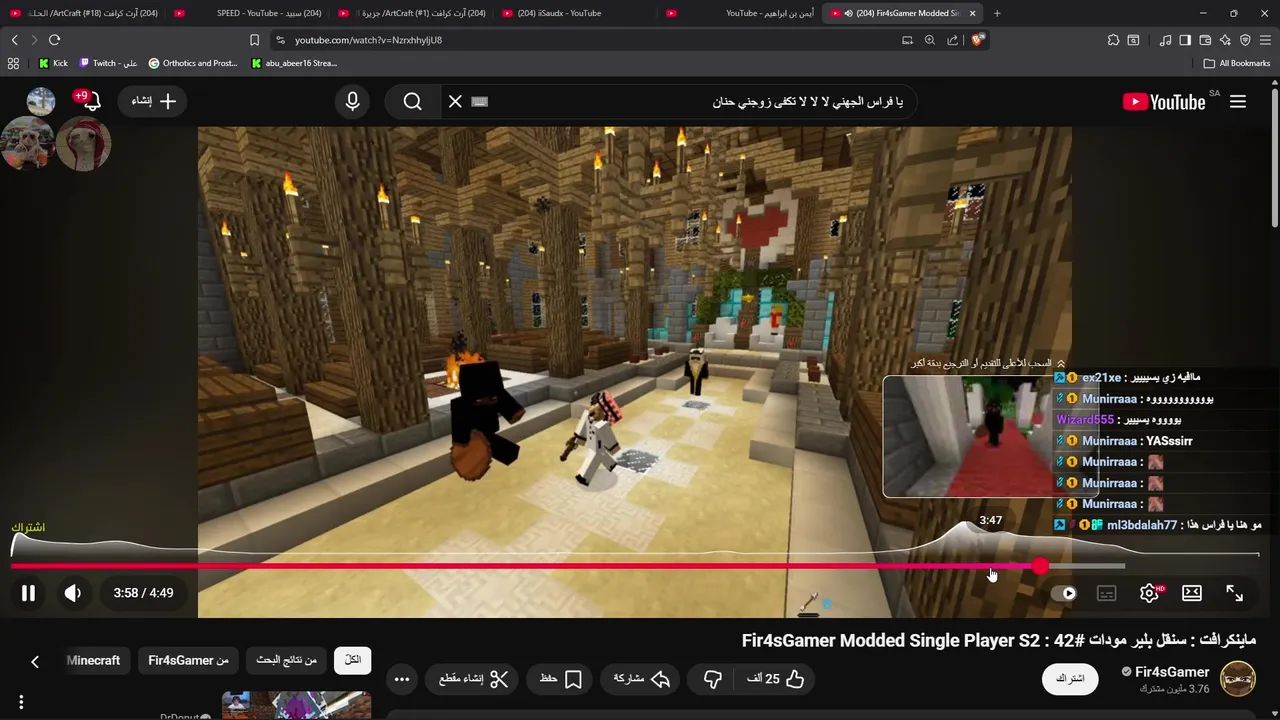Open the browser main menu
This screenshot has height=720, width=1280.
pos(1266,40)
